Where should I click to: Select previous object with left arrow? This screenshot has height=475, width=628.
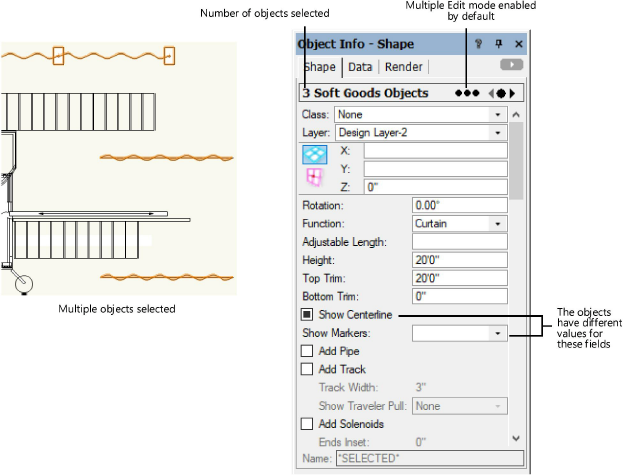pos(492,93)
